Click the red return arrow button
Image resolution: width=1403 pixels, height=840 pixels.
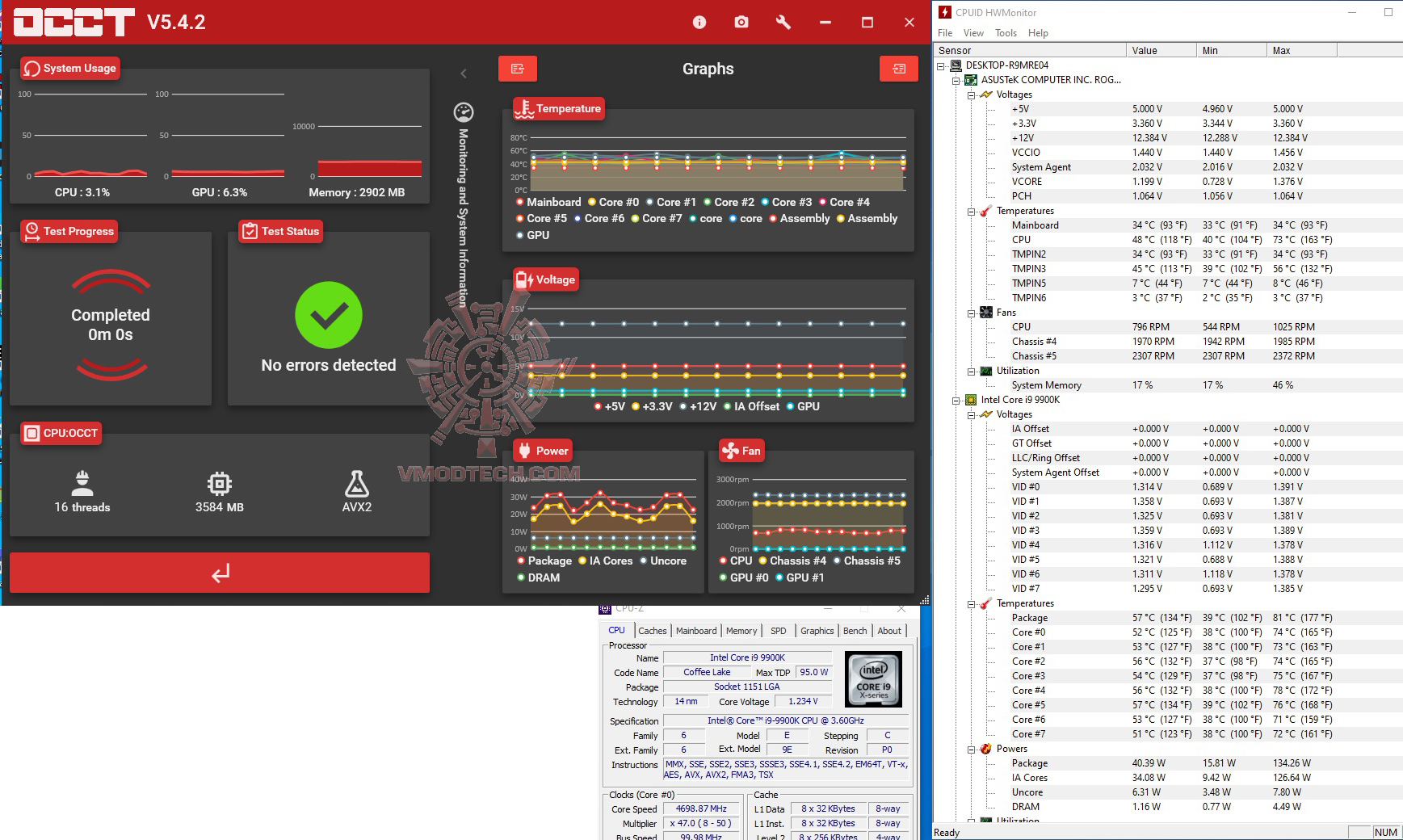(x=220, y=573)
